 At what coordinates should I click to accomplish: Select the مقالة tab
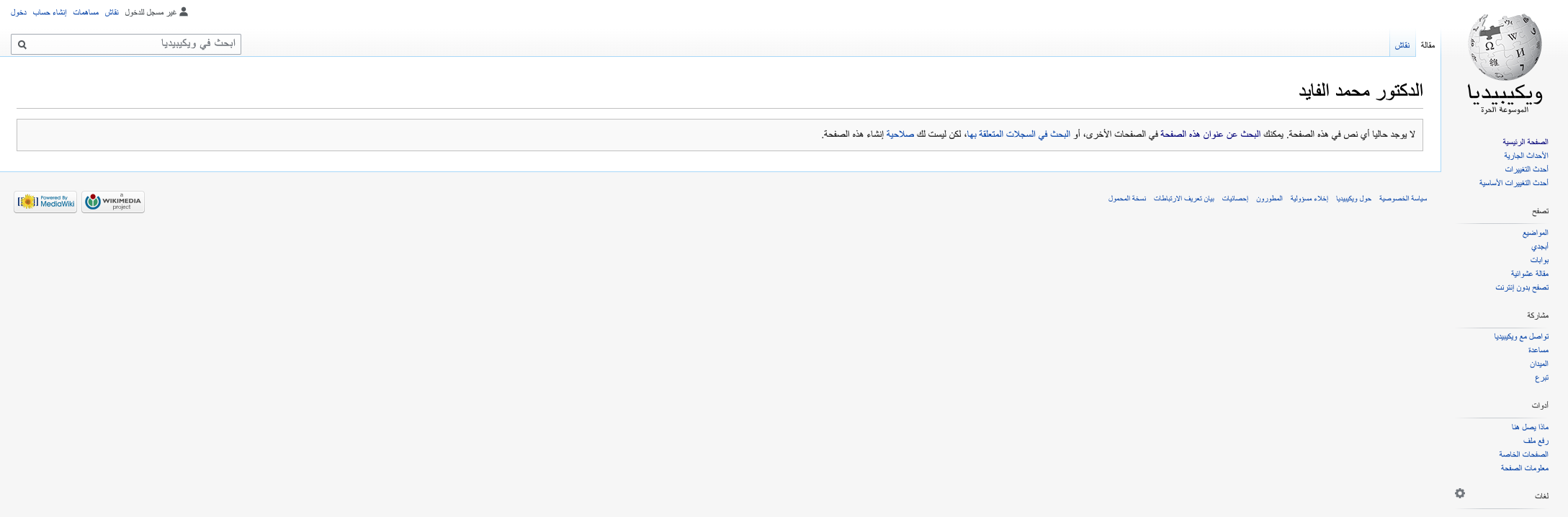pyautogui.click(x=1427, y=45)
